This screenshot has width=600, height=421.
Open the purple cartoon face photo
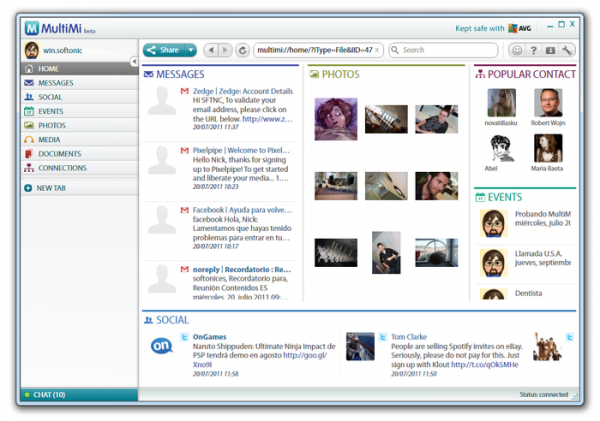pyautogui.click(x=336, y=119)
